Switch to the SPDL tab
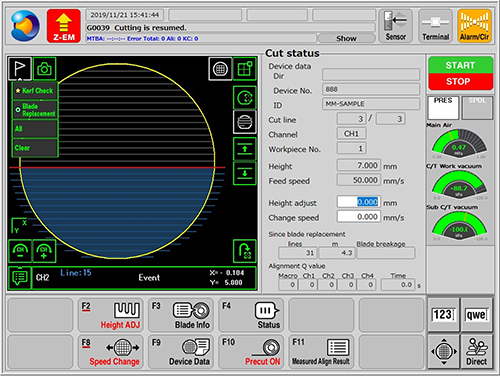 [x=477, y=107]
